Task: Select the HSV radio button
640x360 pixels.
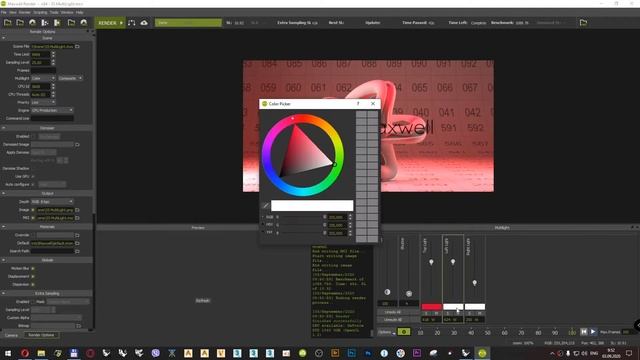Action: (263, 224)
